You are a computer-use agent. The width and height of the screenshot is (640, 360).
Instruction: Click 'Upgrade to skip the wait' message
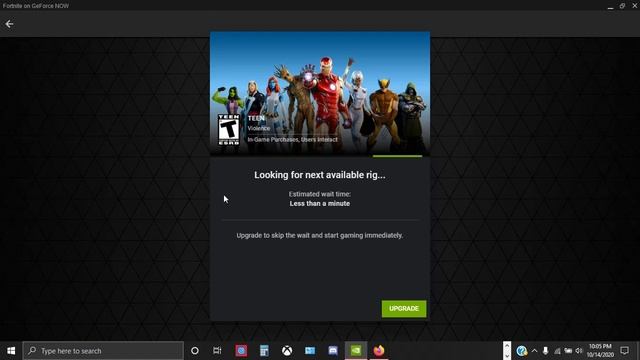[x=320, y=236]
